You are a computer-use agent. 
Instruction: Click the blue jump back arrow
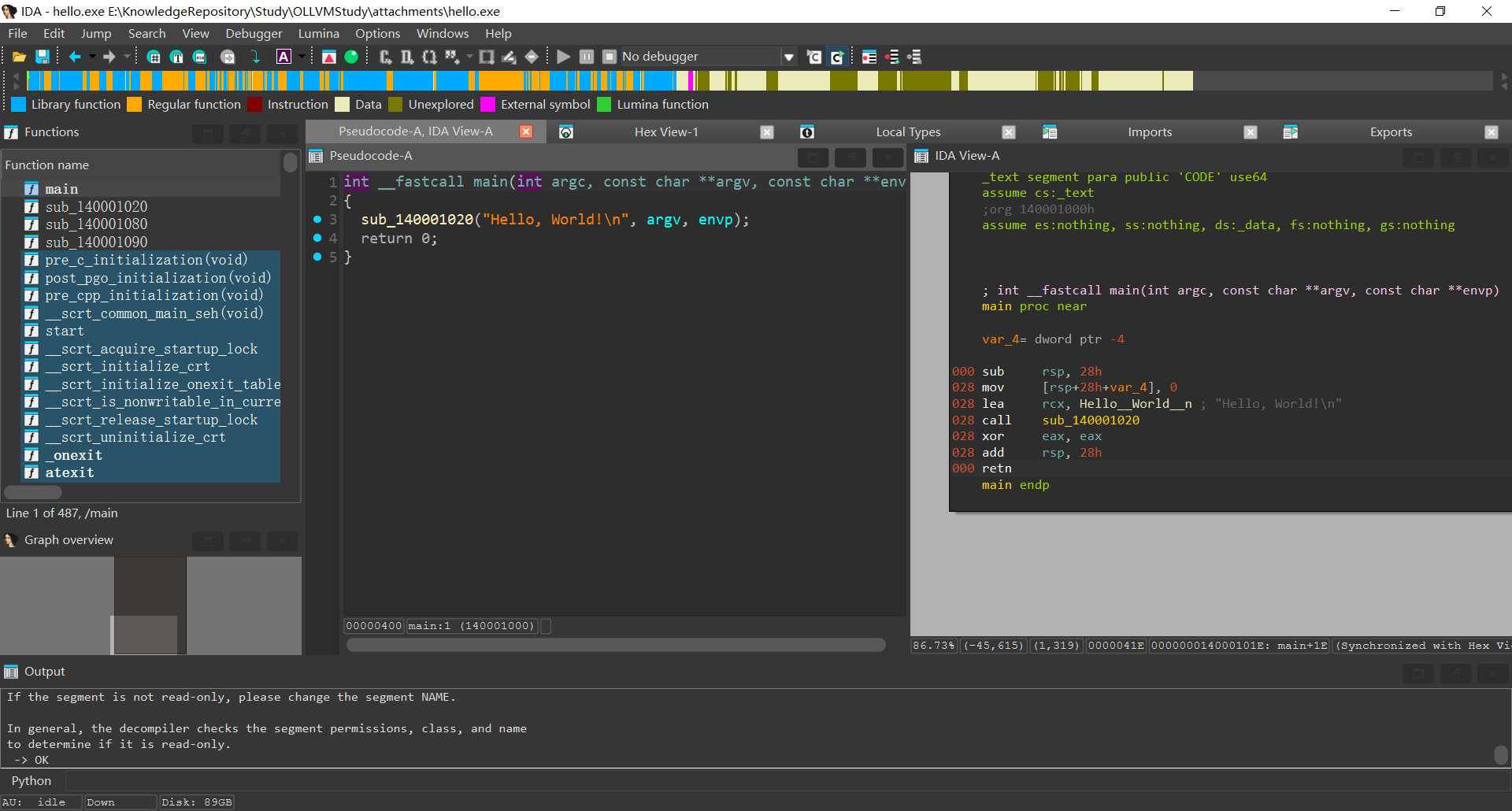75,57
